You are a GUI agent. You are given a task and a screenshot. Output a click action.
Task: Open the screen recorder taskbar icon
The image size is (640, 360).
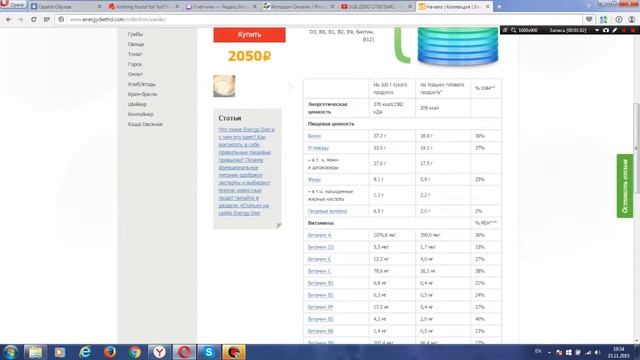234,352
